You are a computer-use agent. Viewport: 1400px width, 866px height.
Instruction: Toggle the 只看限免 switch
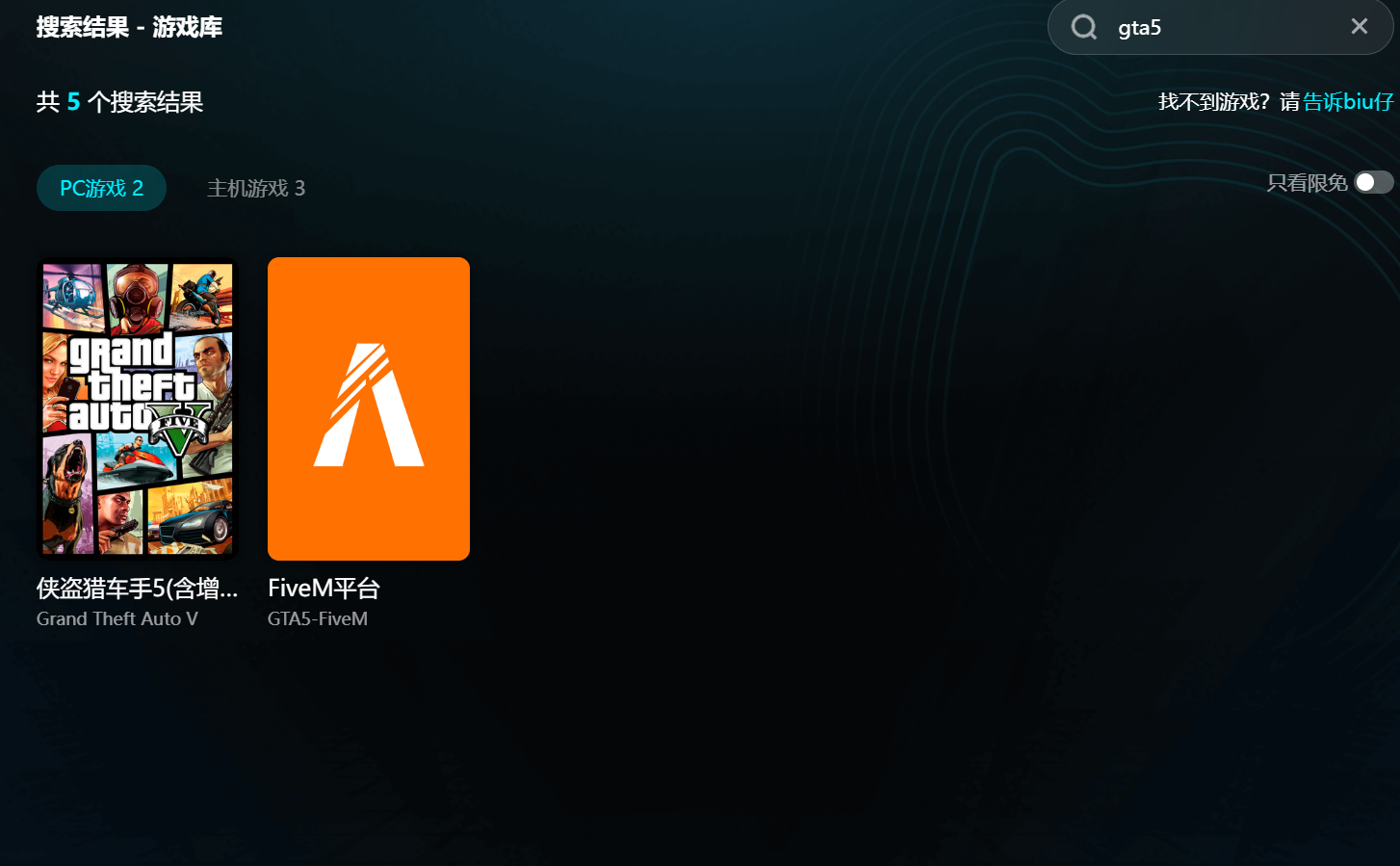[x=1374, y=182]
